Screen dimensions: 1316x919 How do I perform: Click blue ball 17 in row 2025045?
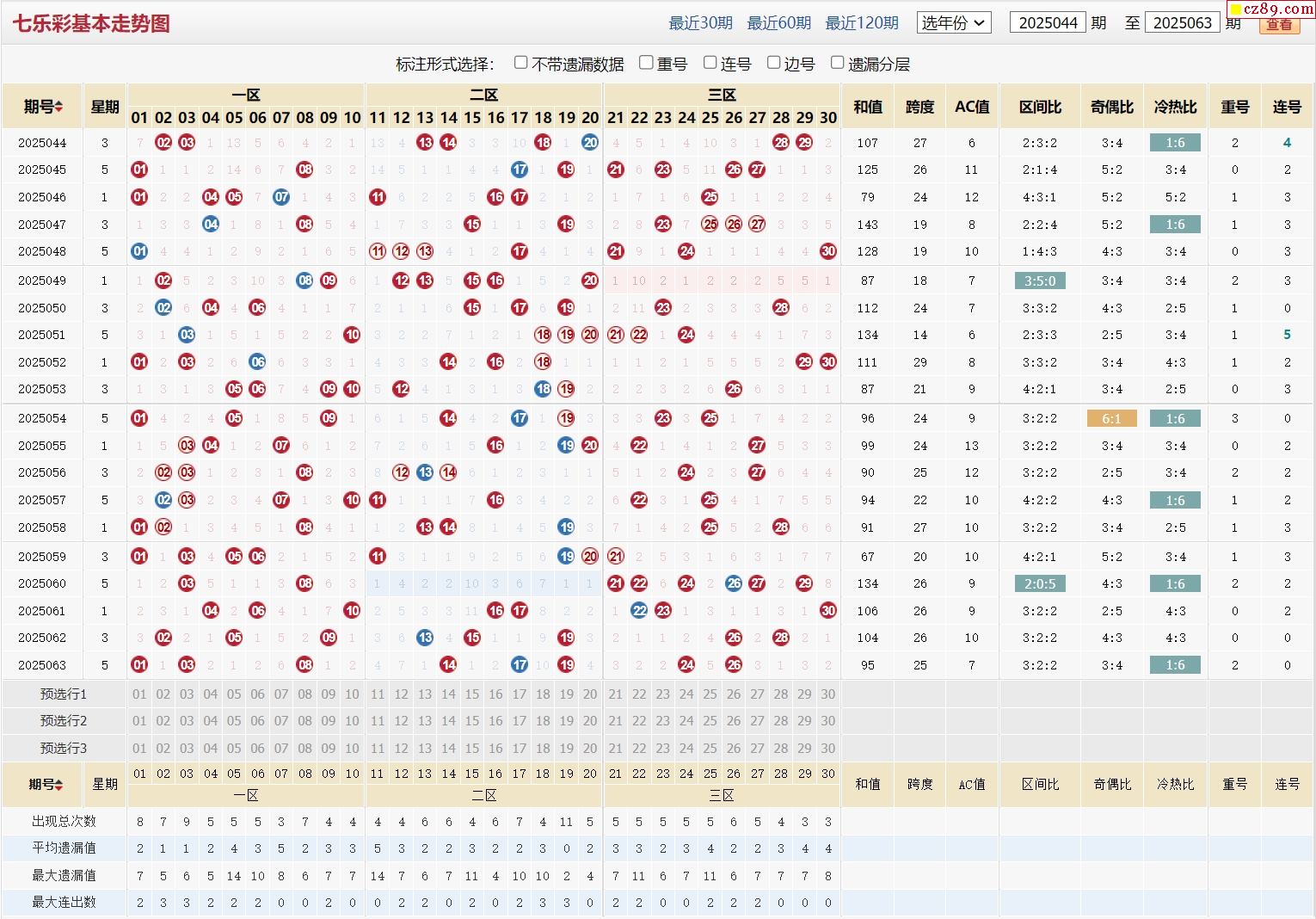(x=520, y=170)
